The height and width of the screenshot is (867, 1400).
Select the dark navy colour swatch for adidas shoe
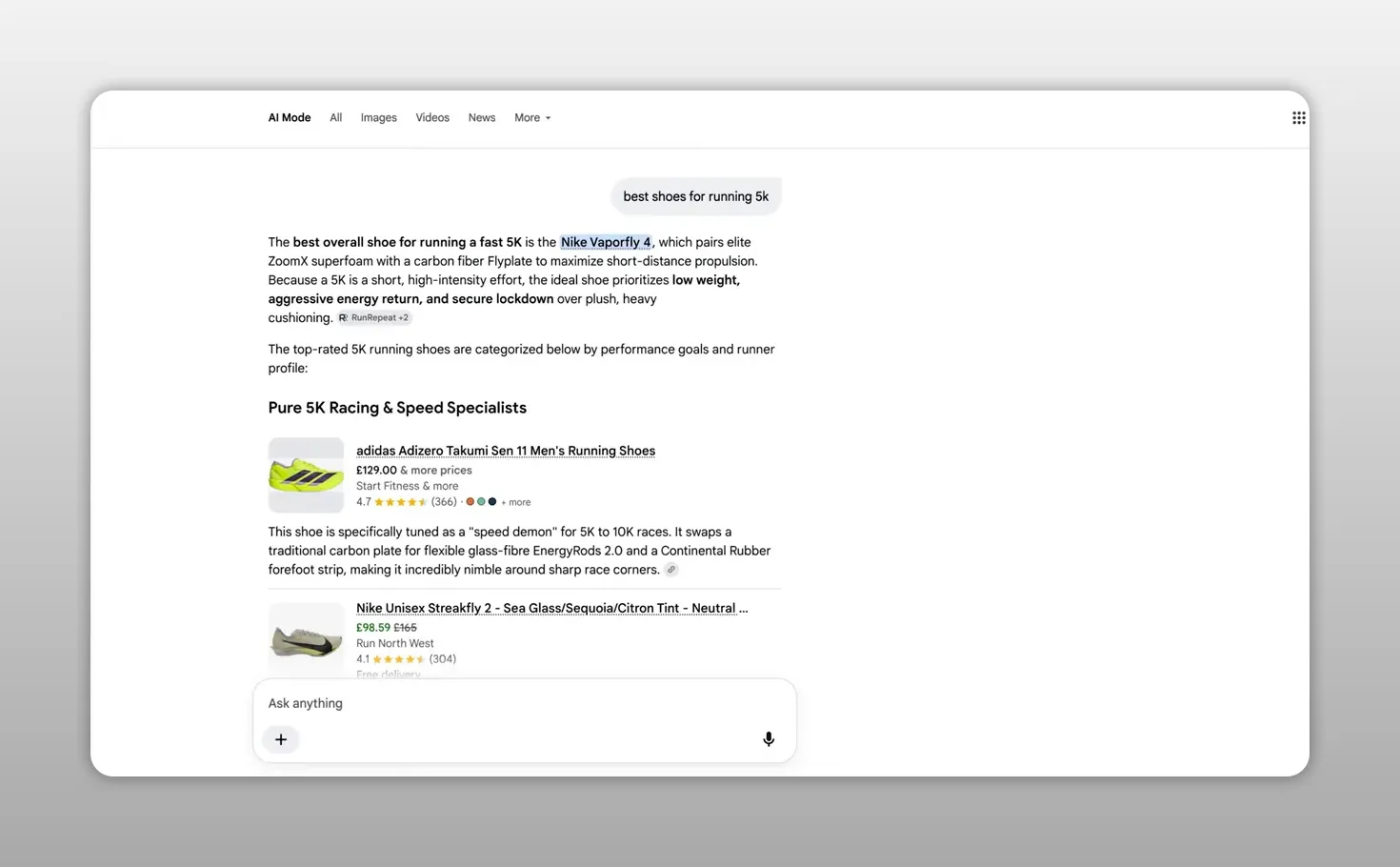click(492, 502)
